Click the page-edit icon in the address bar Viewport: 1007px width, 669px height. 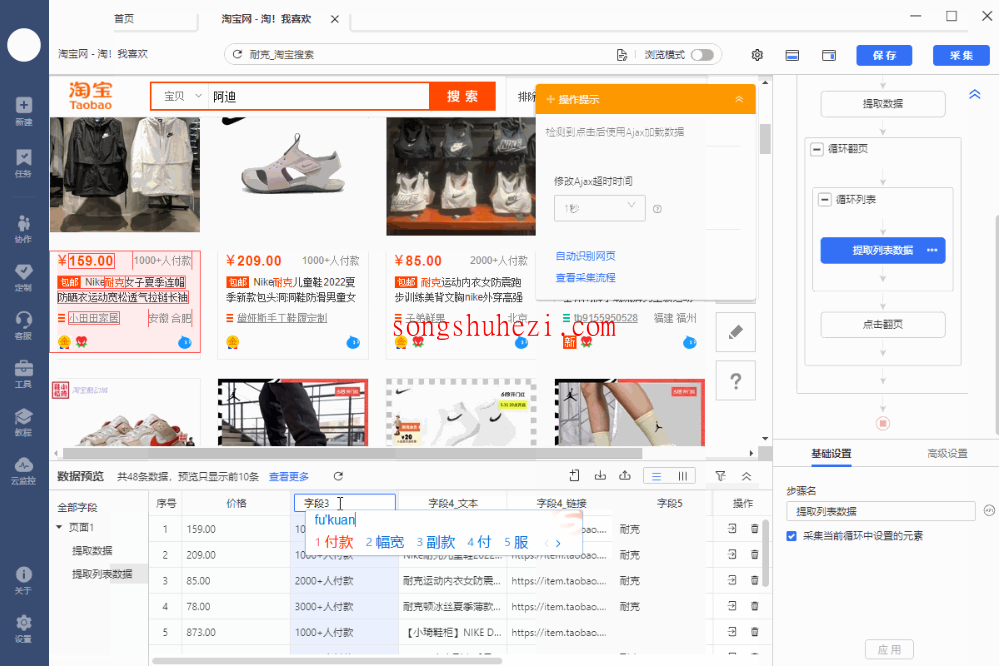(x=621, y=55)
